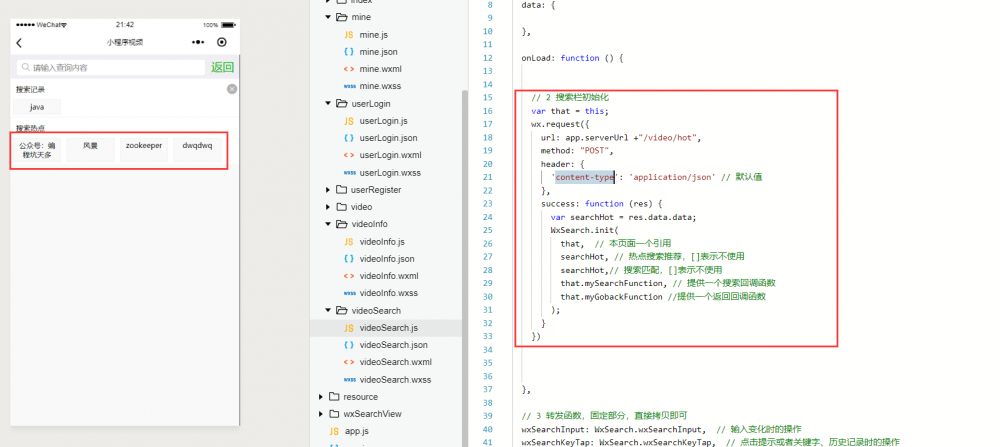Click the 搜索记录 heading in simulator

click(31, 90)
